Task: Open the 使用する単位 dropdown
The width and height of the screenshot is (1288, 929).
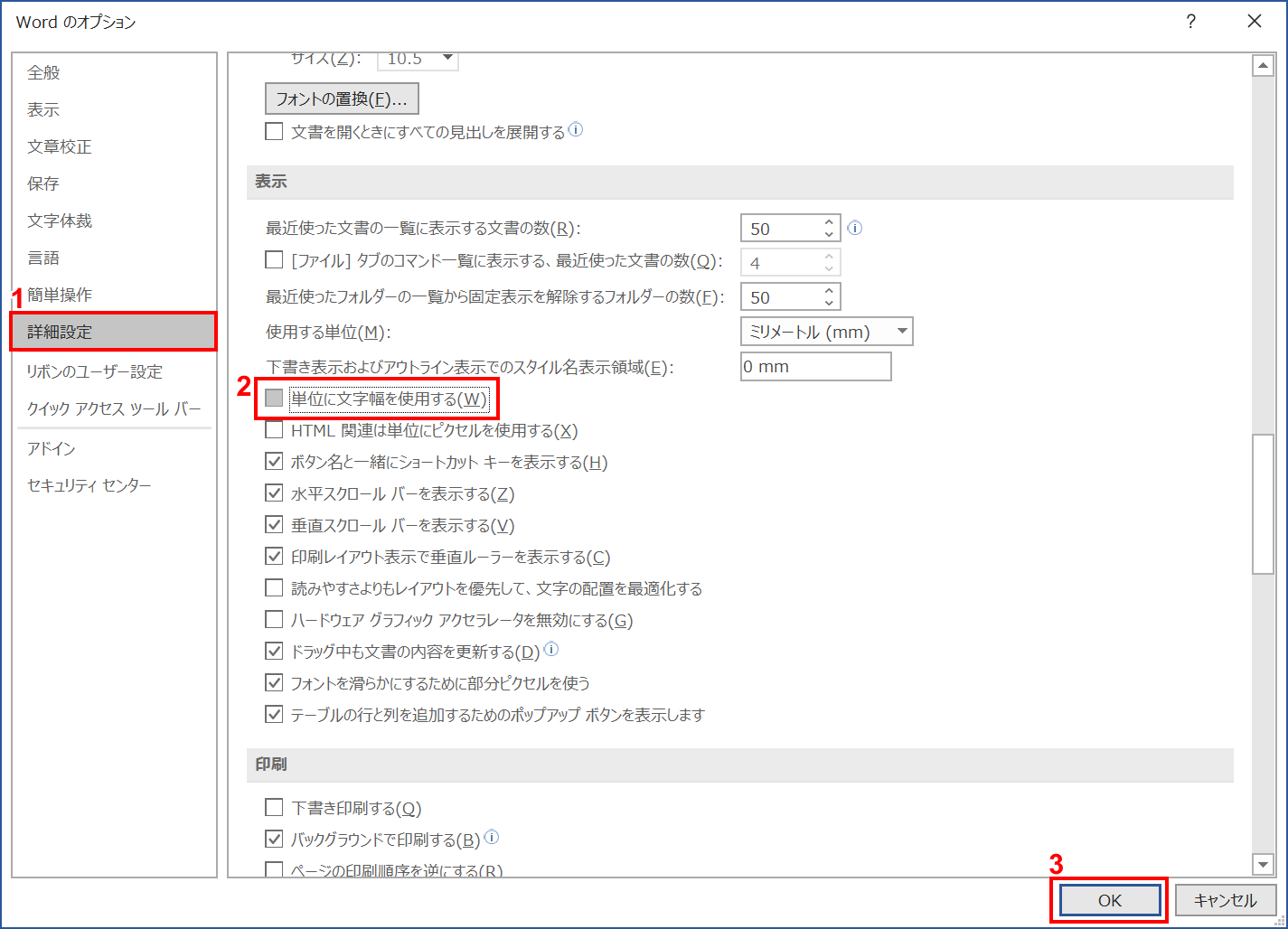Action: 901,332
